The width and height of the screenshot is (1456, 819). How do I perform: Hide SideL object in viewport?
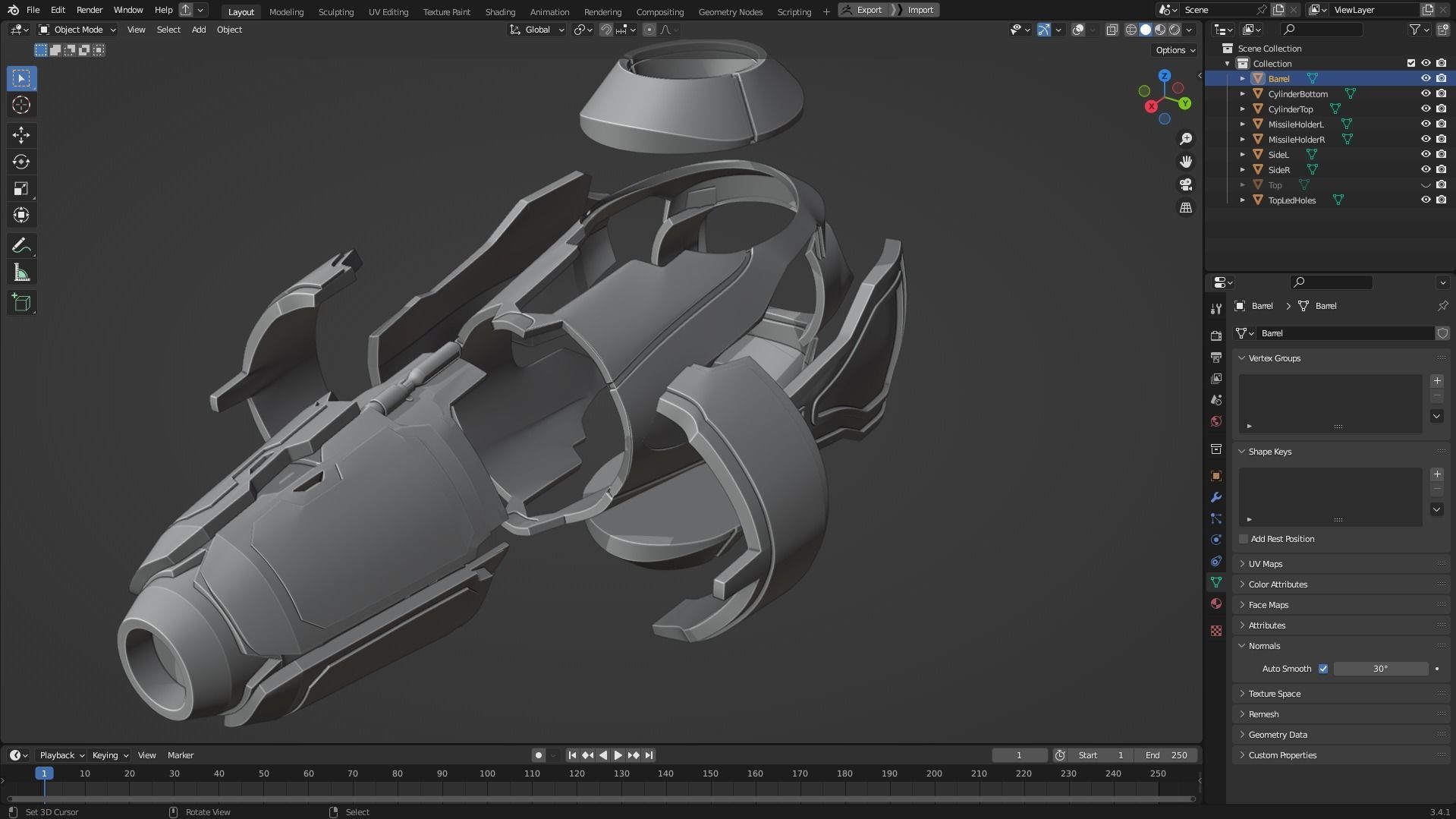pos(1425,154)
